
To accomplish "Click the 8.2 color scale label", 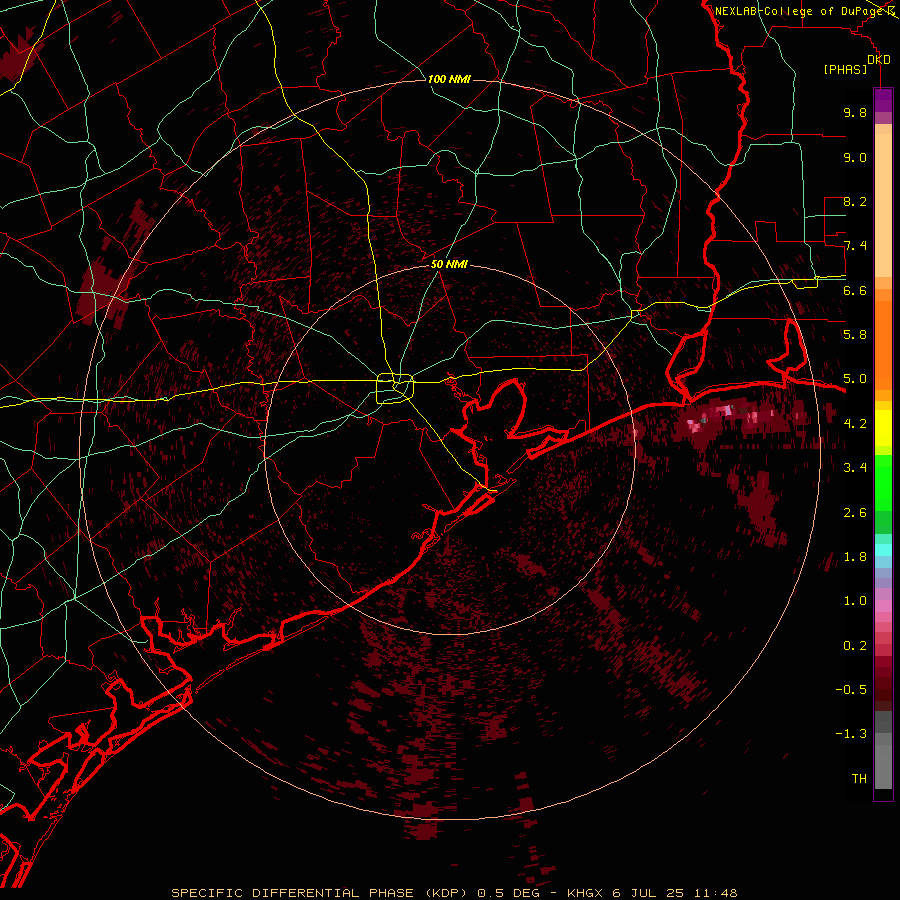I will point(855,202).
